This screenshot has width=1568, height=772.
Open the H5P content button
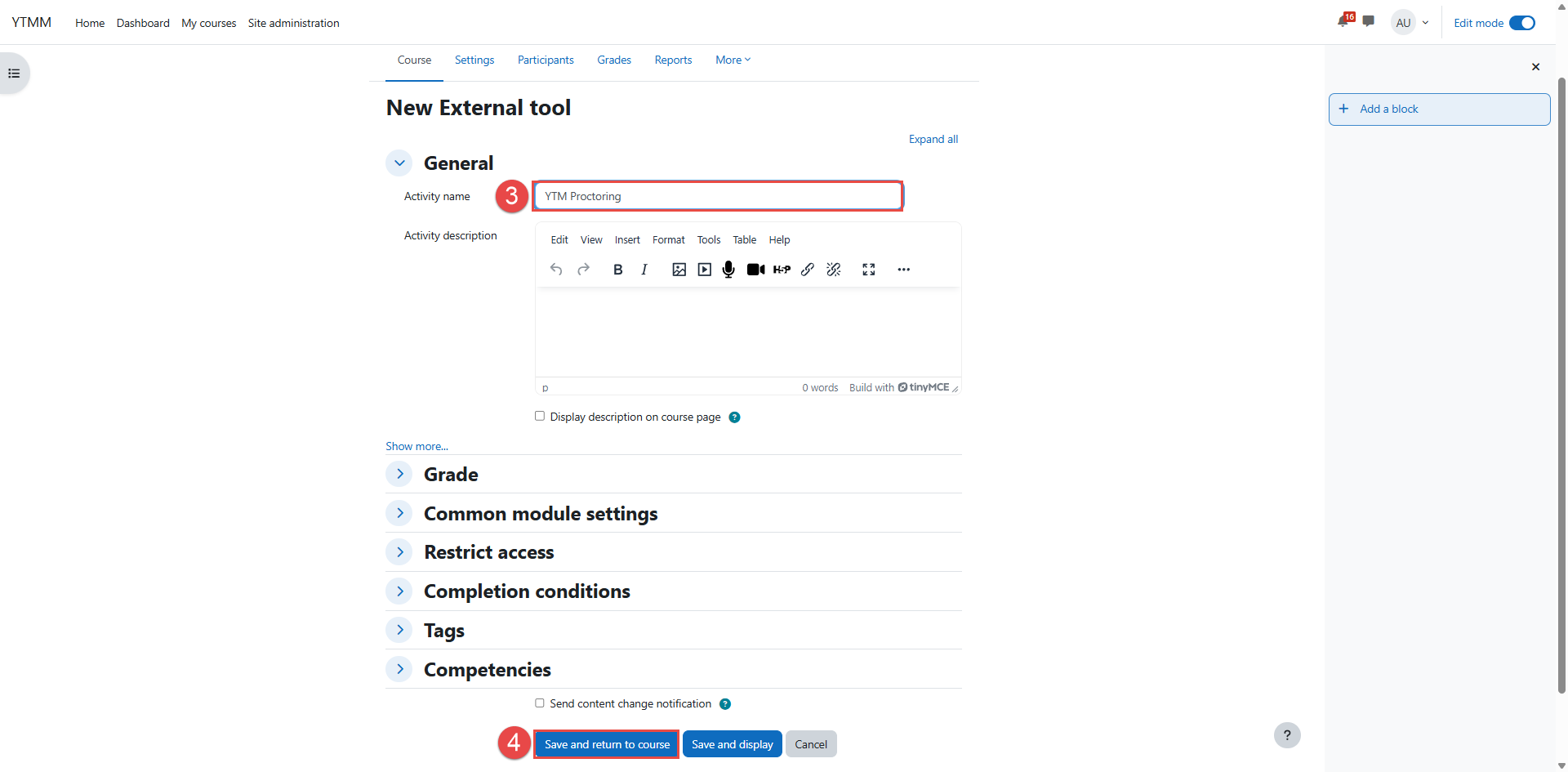pos(782,270)
